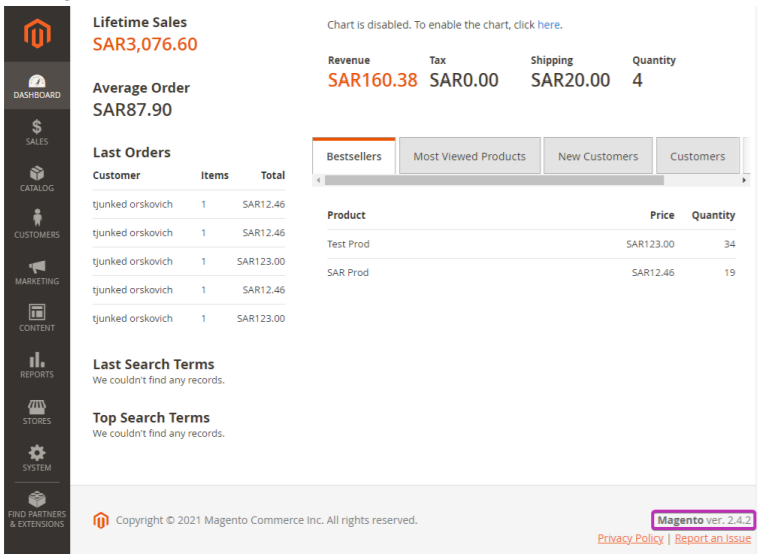Open the Customers person icon menu
Image resolution: width=765 pixels, height=559 pixels.
point(36,225)
